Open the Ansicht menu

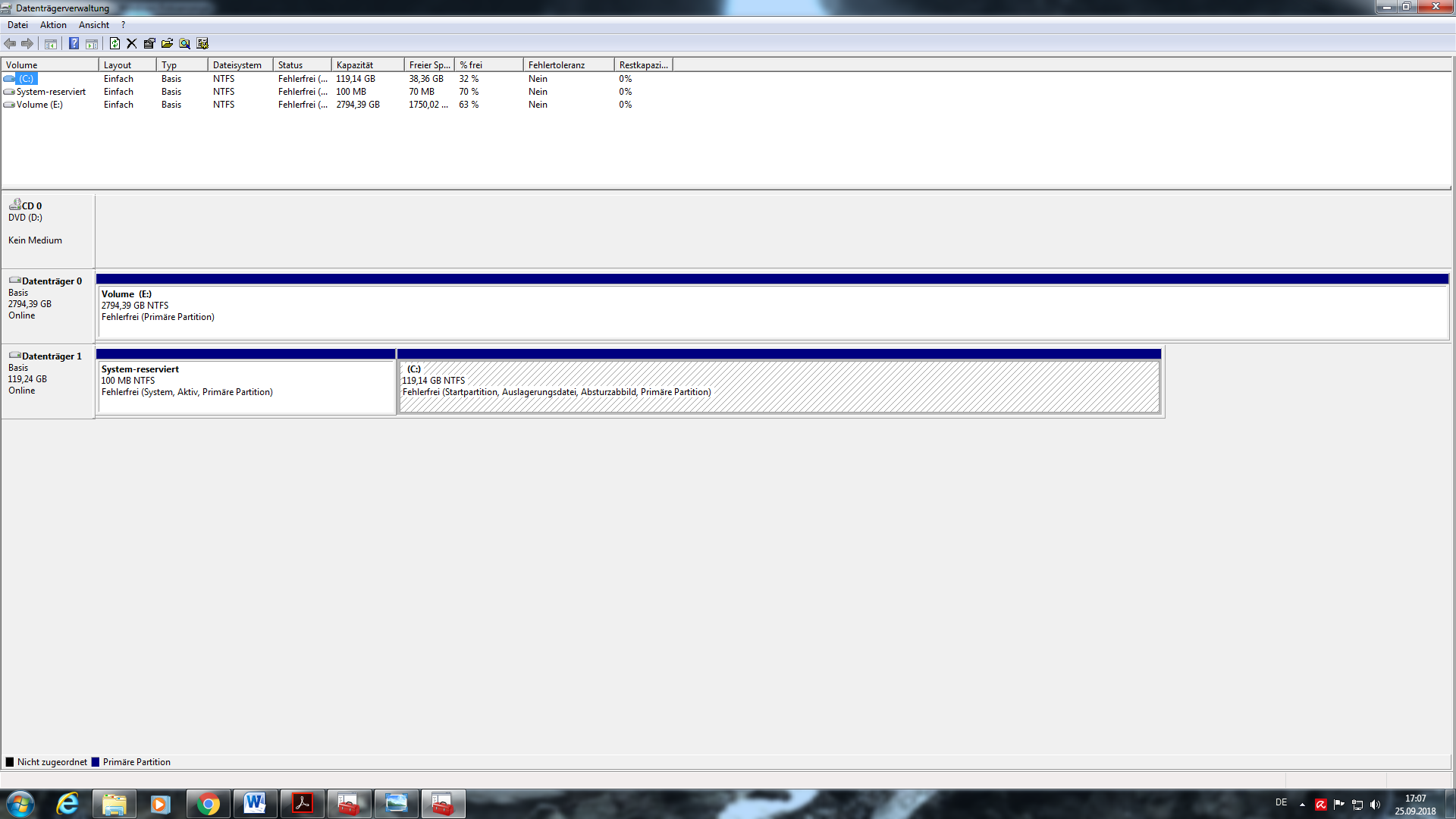[94, 25]
